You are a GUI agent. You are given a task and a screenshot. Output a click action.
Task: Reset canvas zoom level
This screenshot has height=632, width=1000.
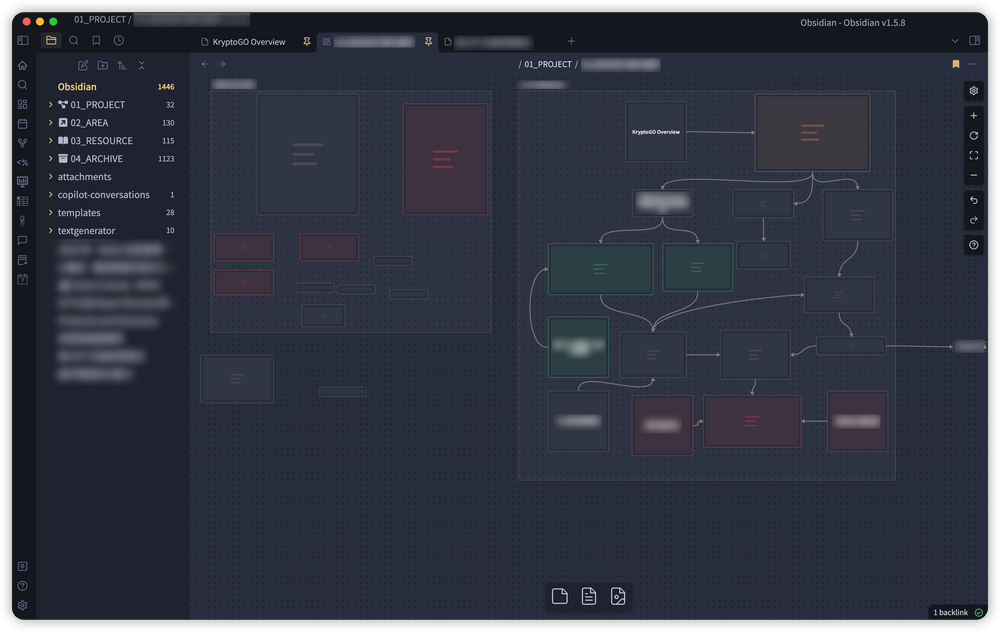974,136
